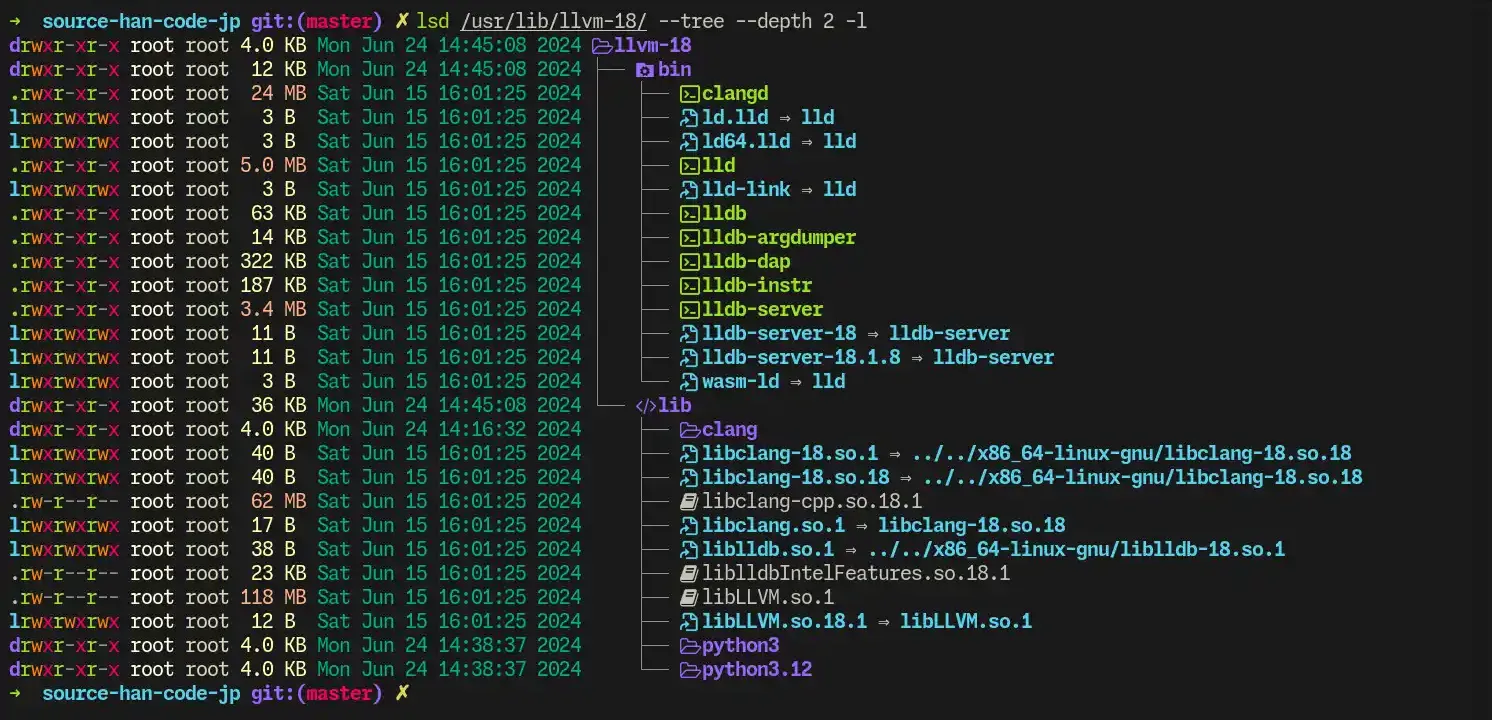Click the symlink icon beside libLLVM.so.18.1
This screenshot has height=720, width=1492.
[689, 621]
